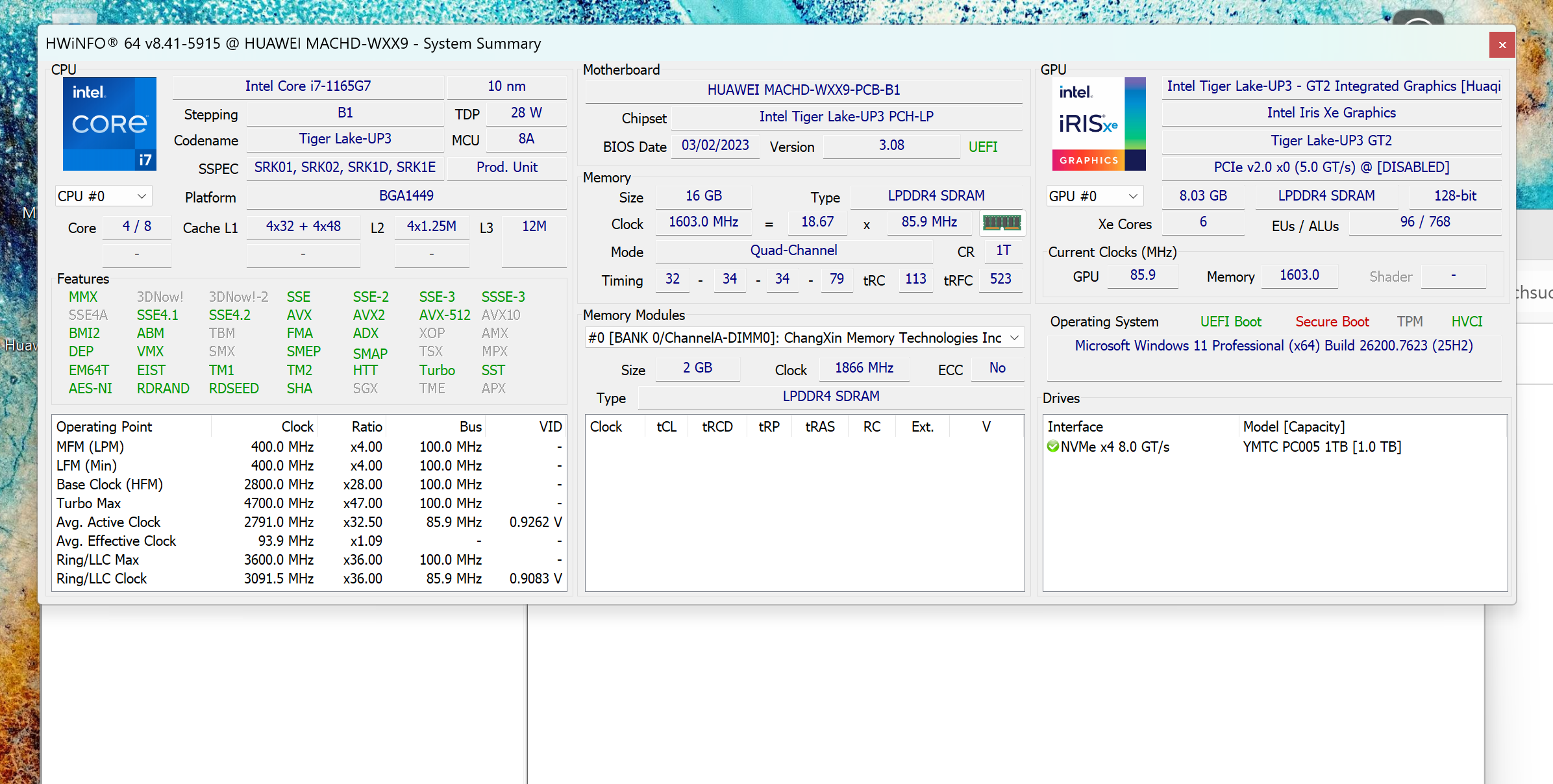Viewport: 1553px width, 784px height.
Task: Click the red Secure Boot indicator
Action: click(x=1332, y=322)
